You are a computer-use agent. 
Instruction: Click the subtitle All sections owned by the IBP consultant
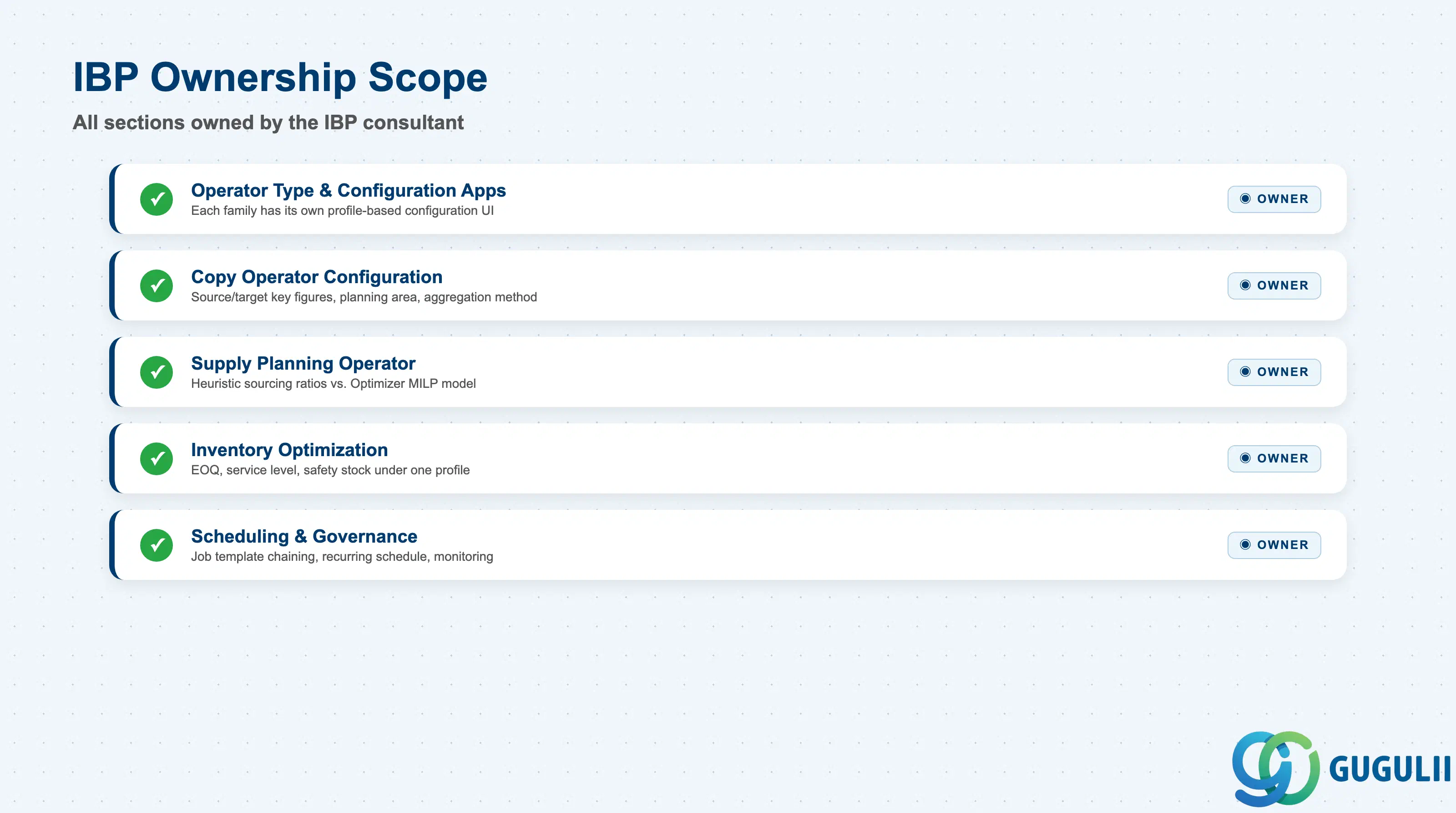pyautogui.click(x=268, y=123)
